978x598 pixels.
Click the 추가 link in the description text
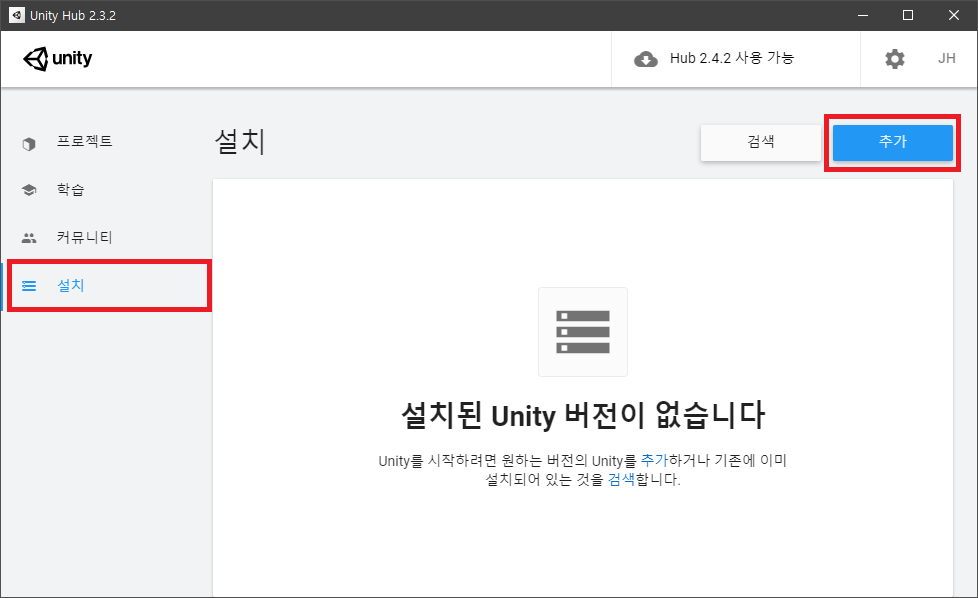click(654, 460)
